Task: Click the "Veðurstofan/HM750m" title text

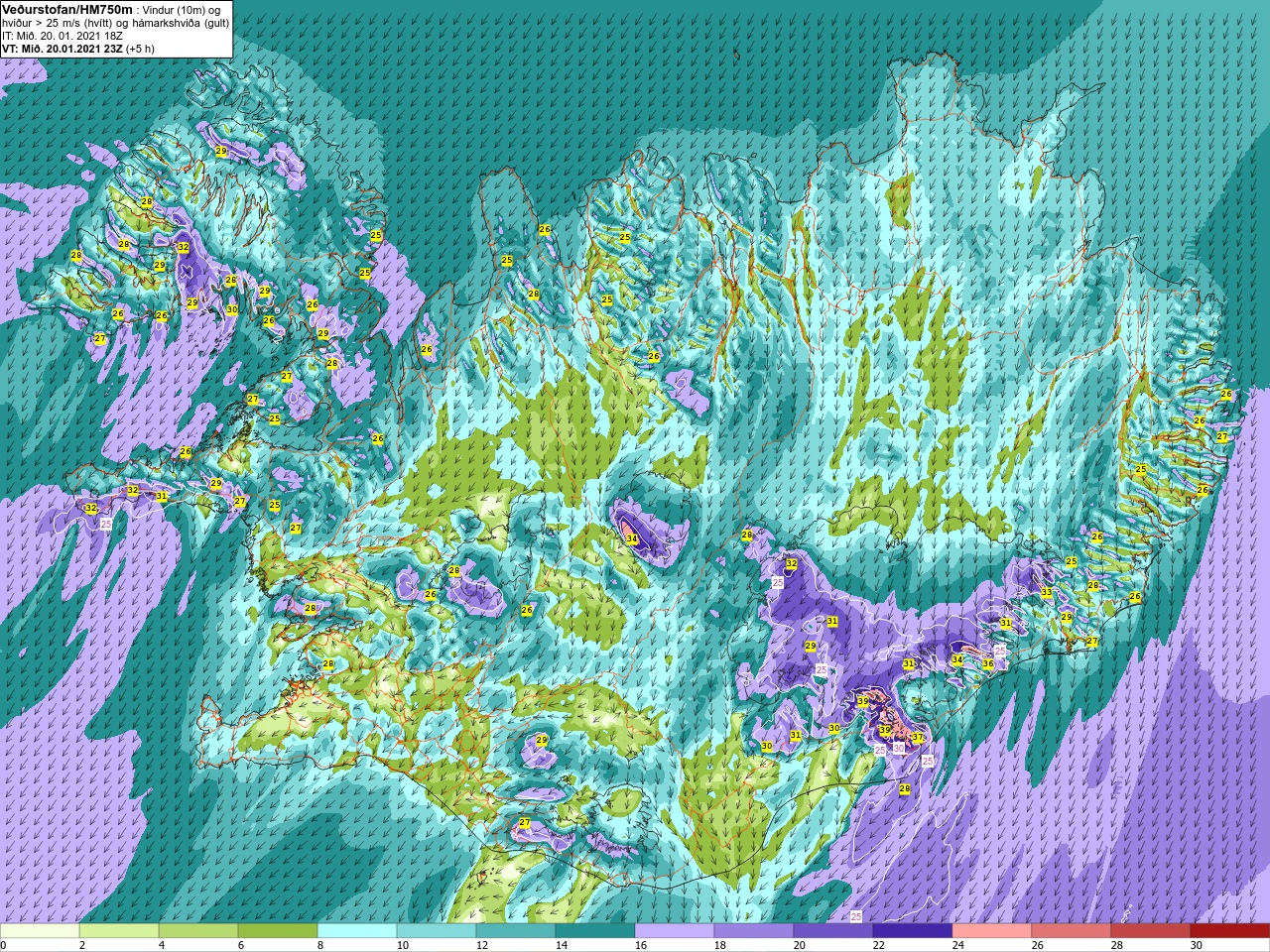Action: [65, 9]
